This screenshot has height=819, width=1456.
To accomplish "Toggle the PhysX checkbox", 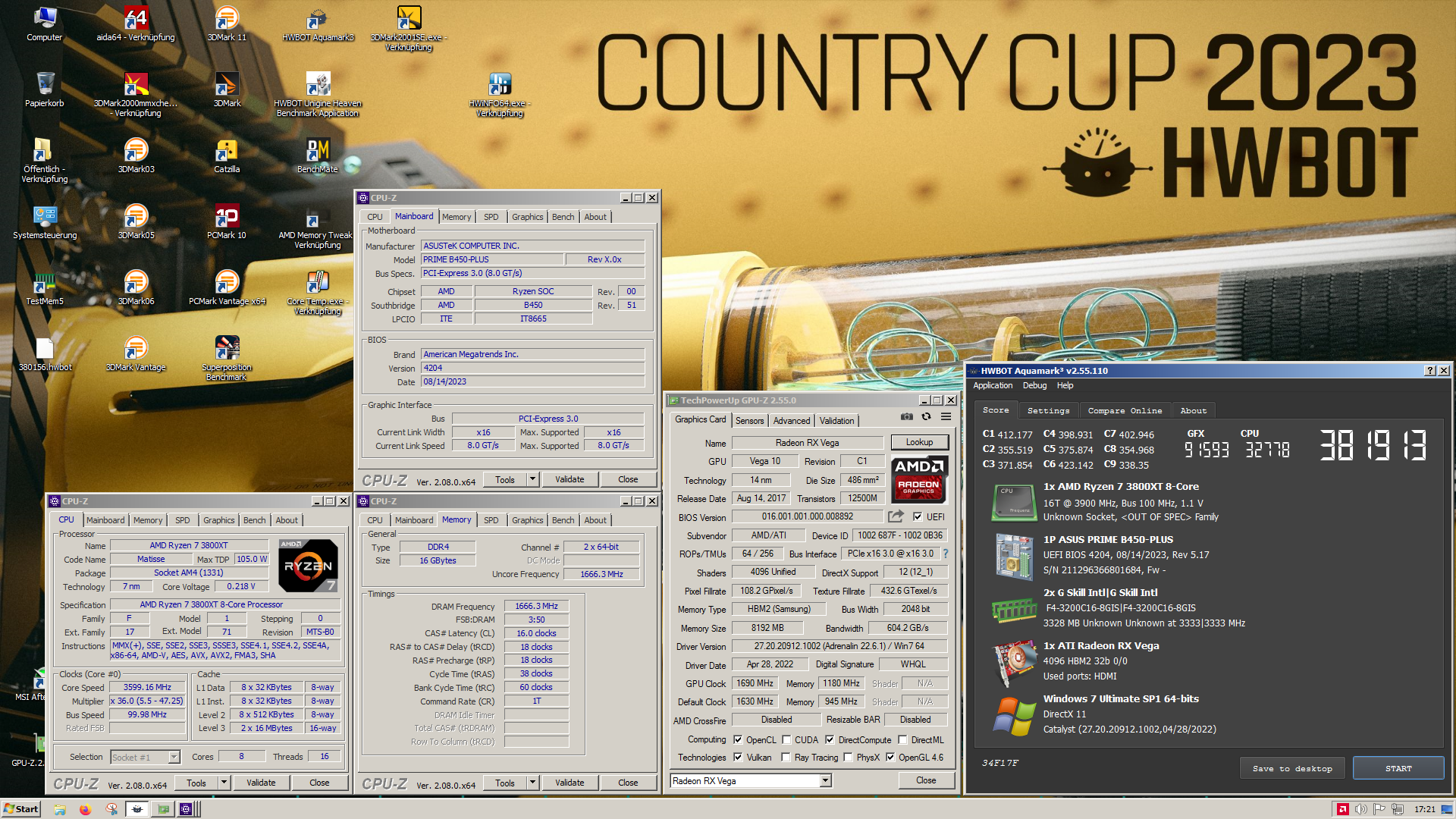I will tap(848, 757).
